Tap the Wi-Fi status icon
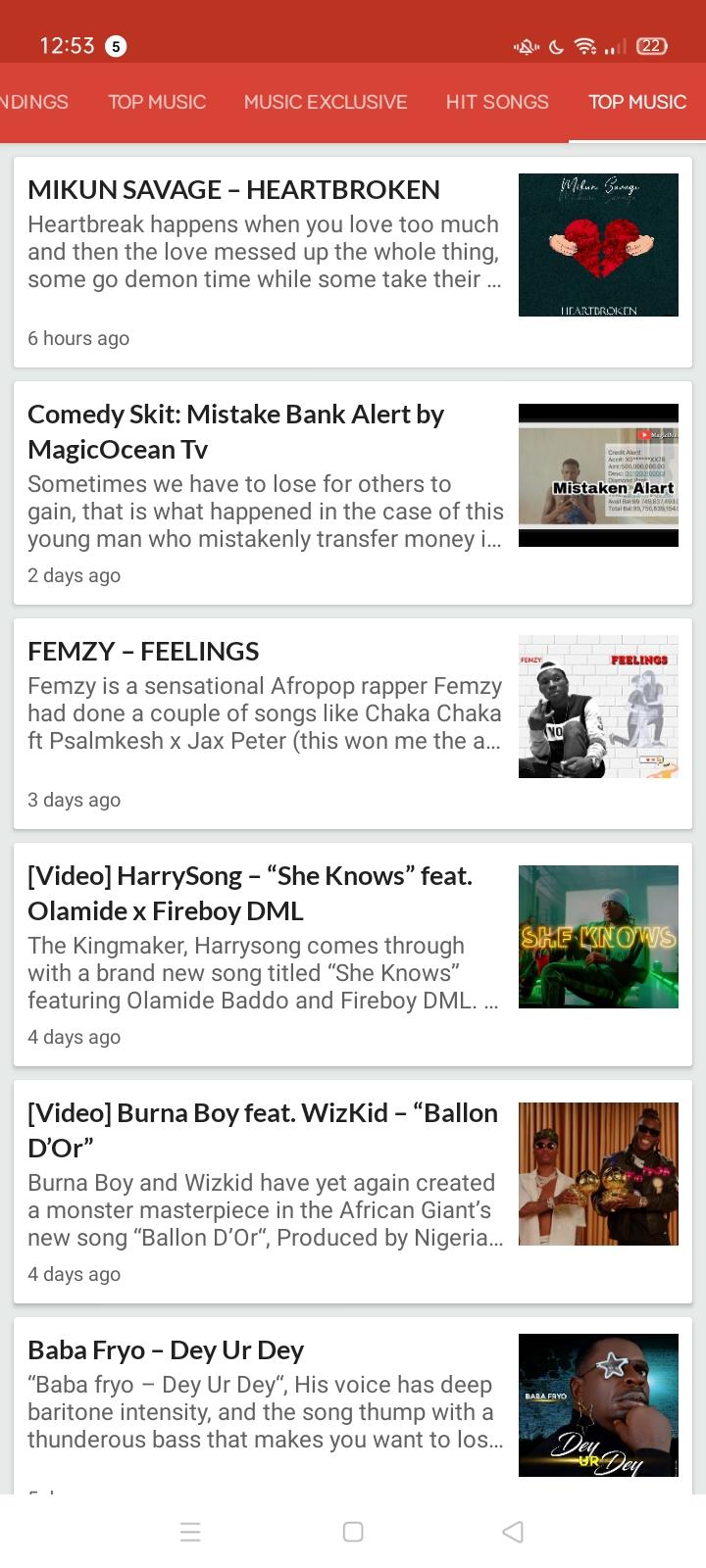 (x=585, y=46)
